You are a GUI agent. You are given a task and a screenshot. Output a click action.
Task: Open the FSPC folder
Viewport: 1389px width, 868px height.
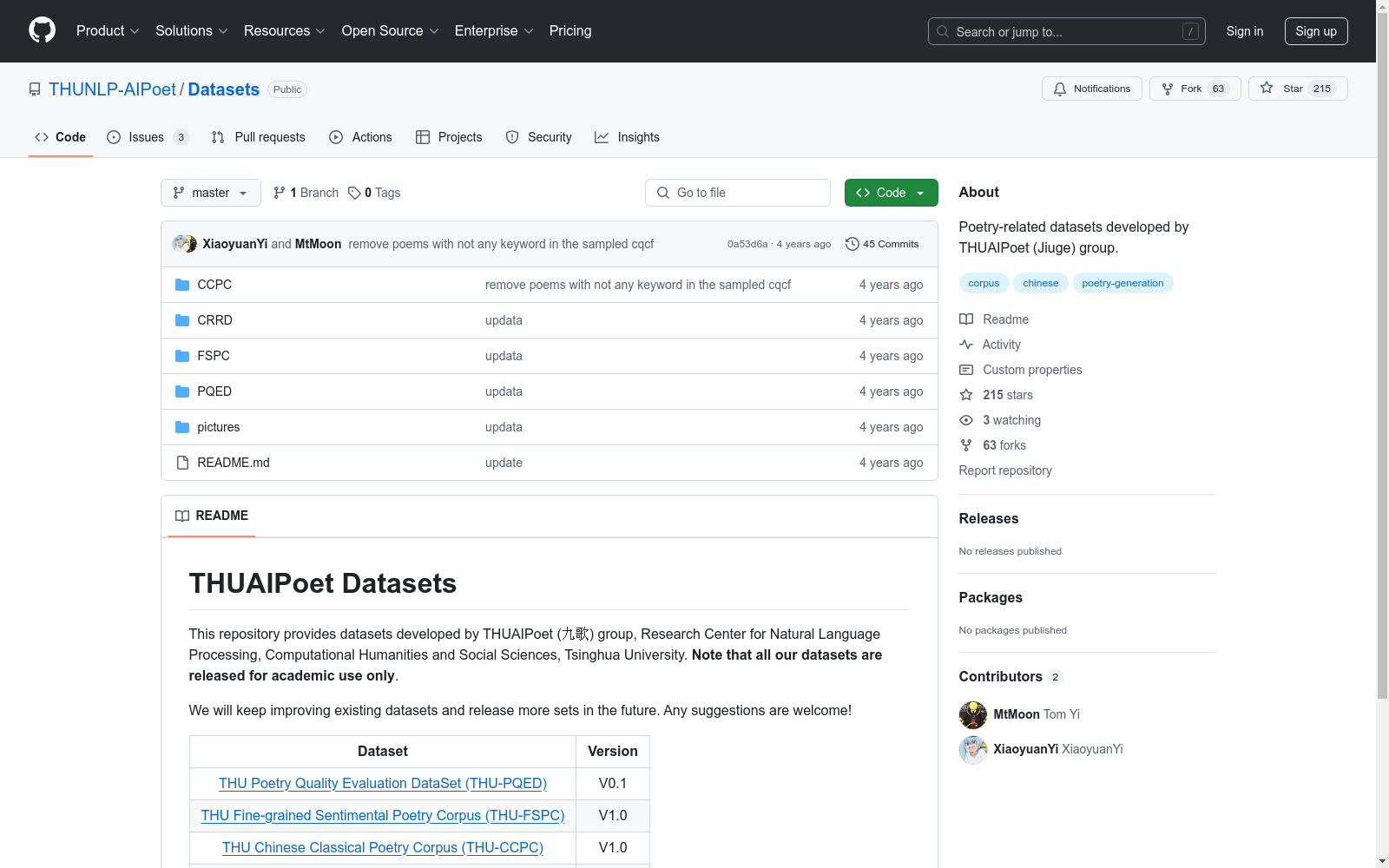point(214,356)
